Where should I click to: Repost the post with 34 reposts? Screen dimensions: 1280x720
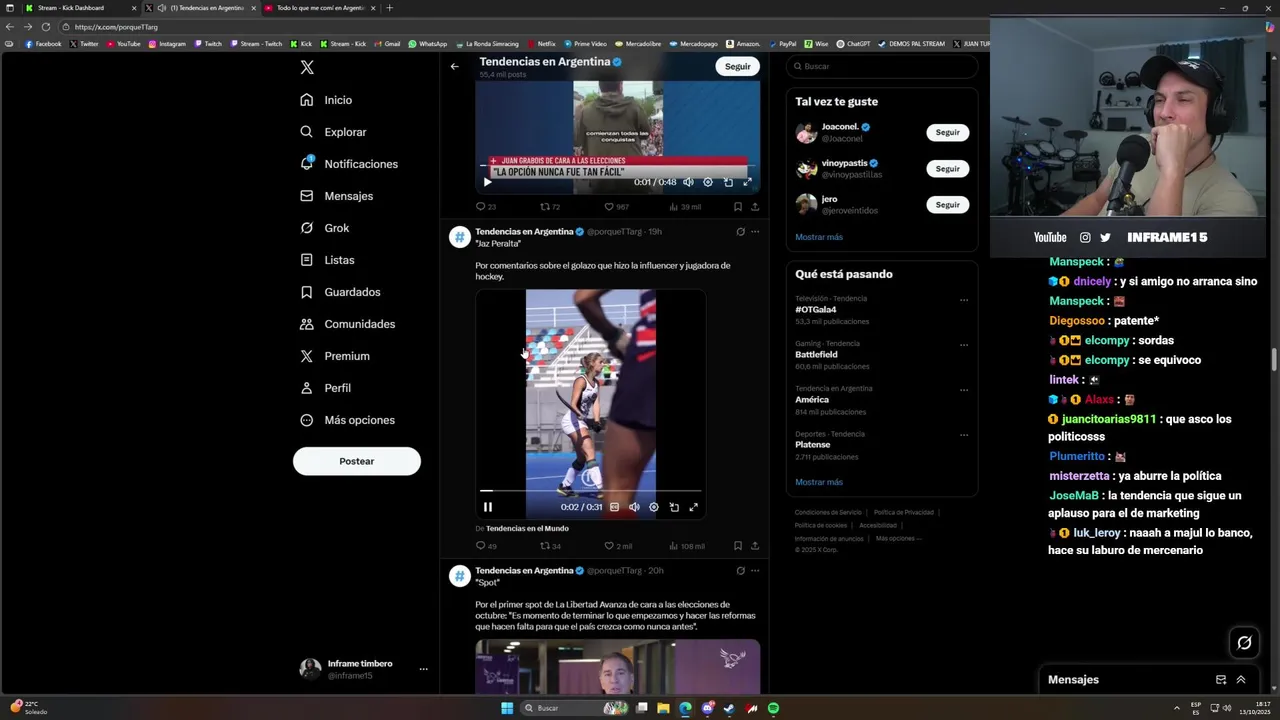click(550, 546)
